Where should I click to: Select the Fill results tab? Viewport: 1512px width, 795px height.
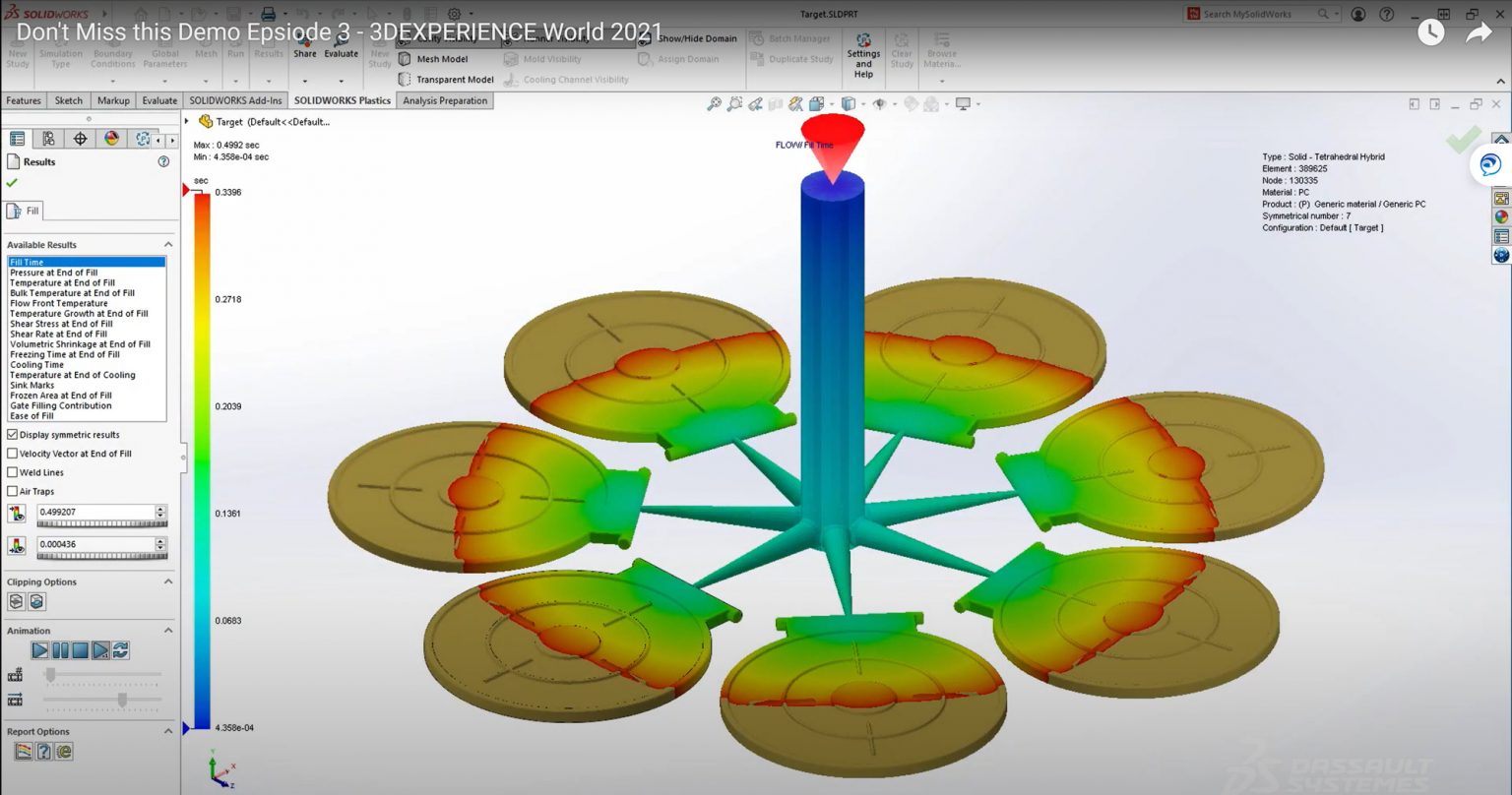[x=24, y=211]
